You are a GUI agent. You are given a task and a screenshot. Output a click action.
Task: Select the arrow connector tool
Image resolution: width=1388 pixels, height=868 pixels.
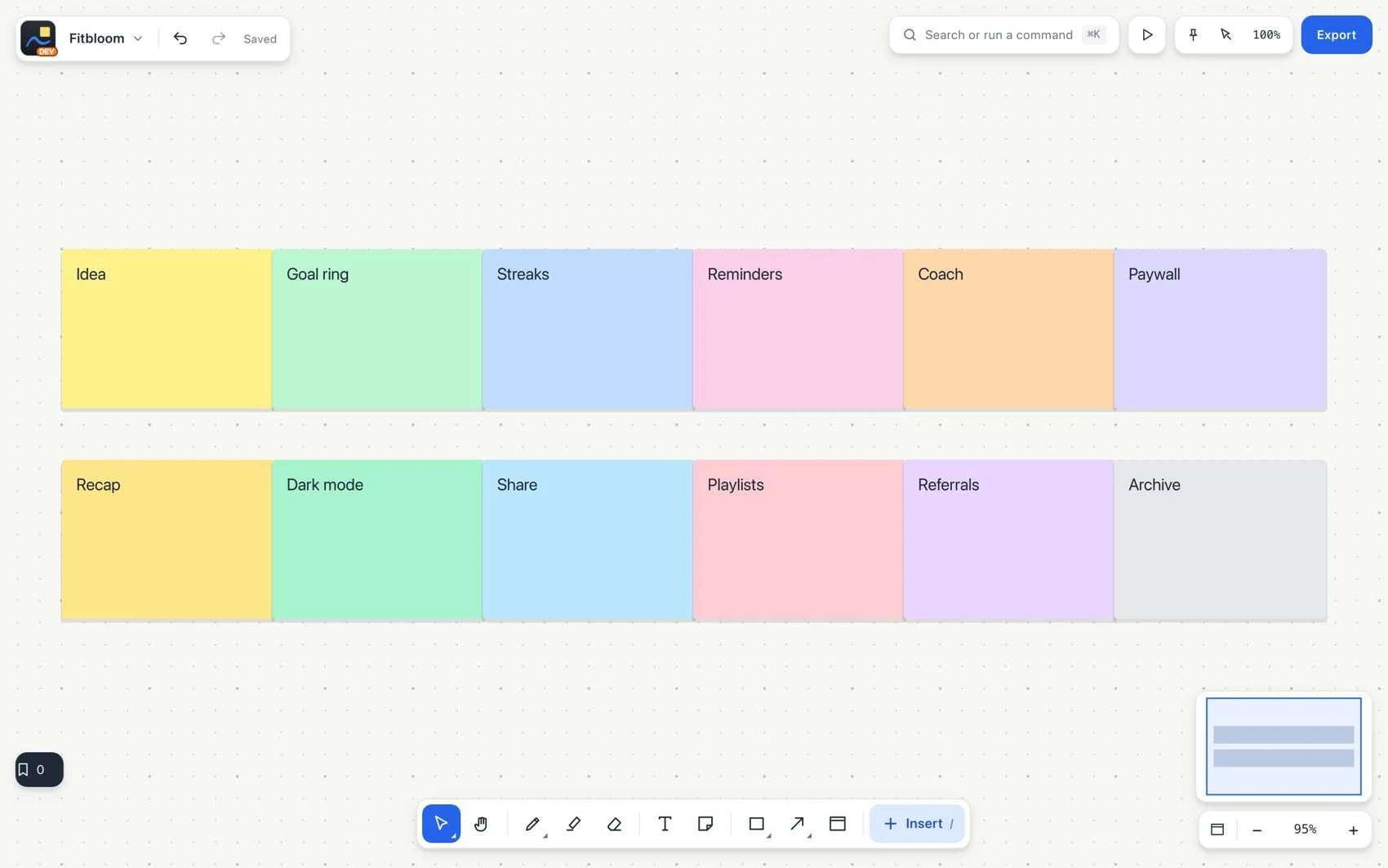coord(798,823)
